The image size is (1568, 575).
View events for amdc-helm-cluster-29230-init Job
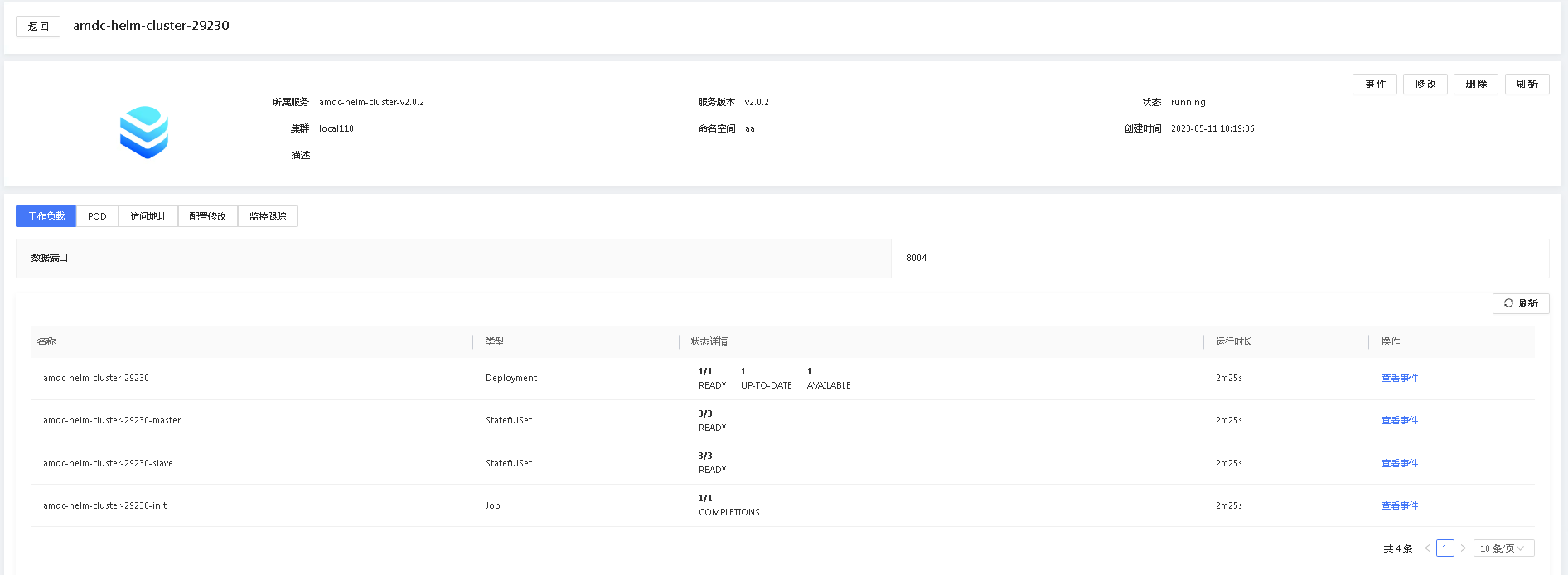pos(1399,505)
